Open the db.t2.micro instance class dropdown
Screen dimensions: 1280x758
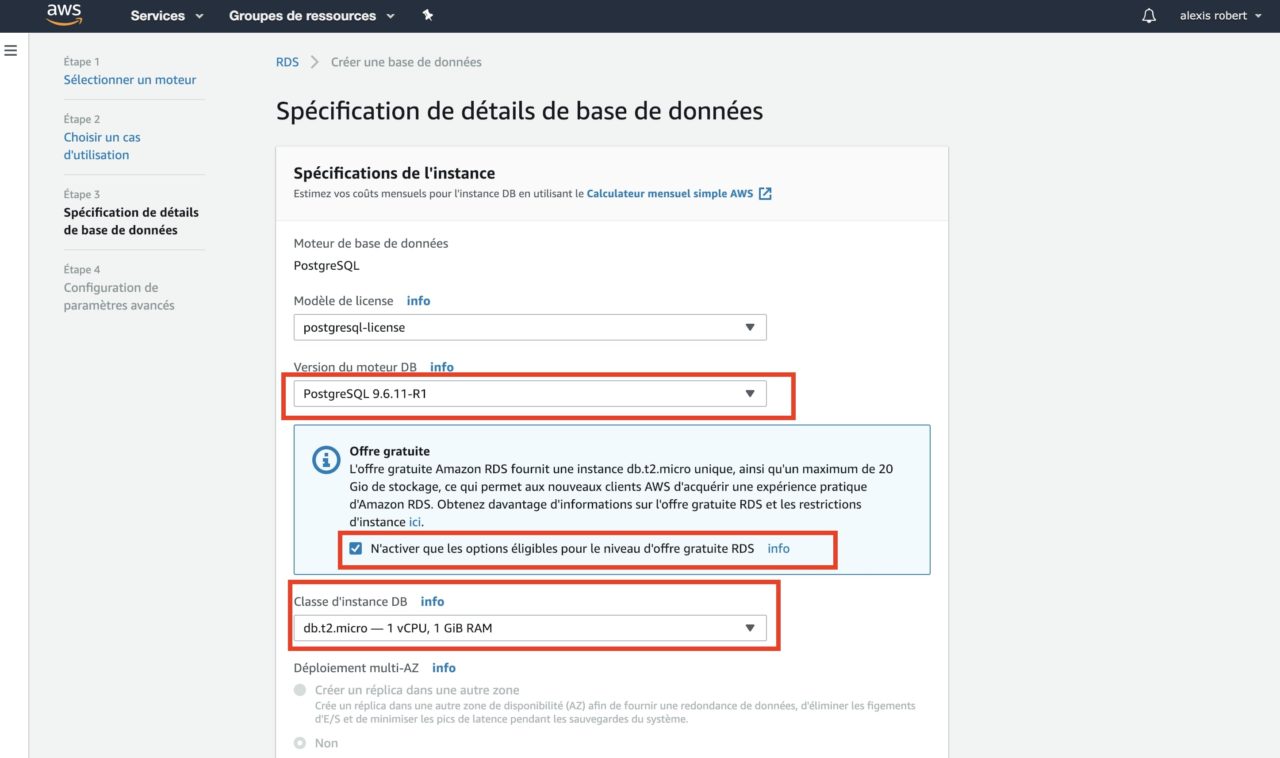530,628
